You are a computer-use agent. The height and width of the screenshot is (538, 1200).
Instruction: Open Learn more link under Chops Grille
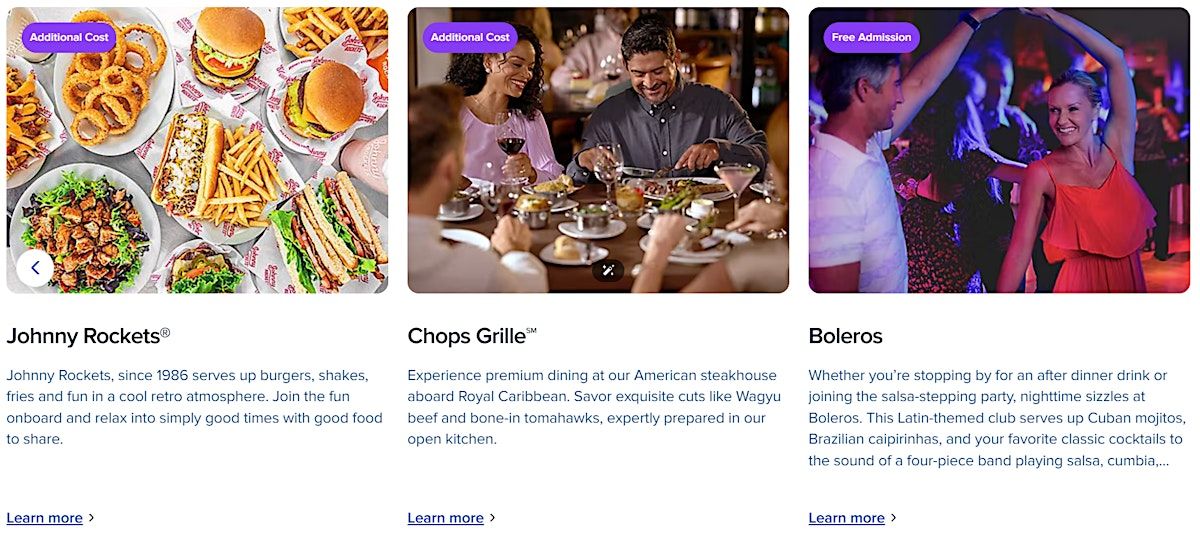click(x=445, y=518)
